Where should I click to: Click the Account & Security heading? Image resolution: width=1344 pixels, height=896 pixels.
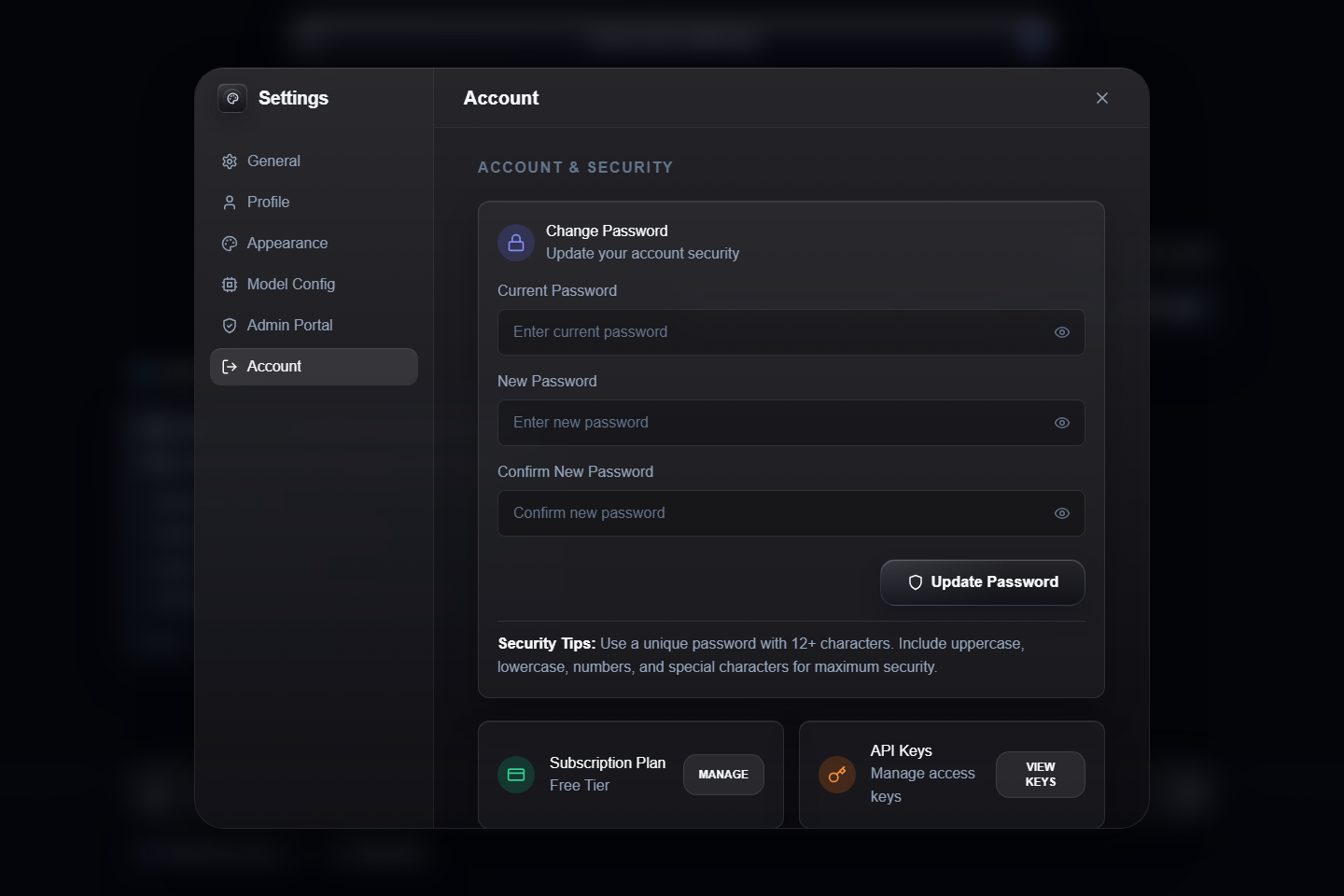pos(575,167)
